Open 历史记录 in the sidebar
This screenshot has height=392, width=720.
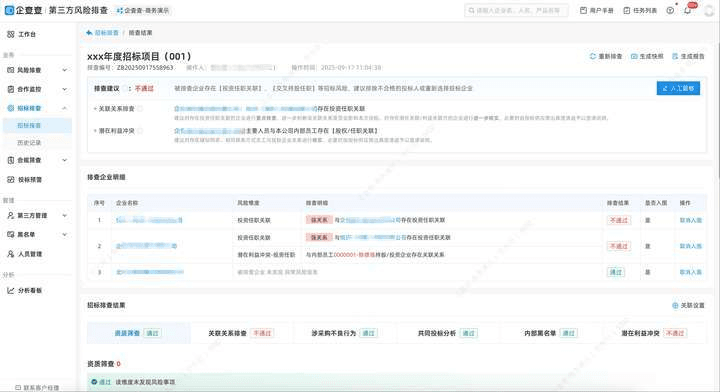[37, 143]
